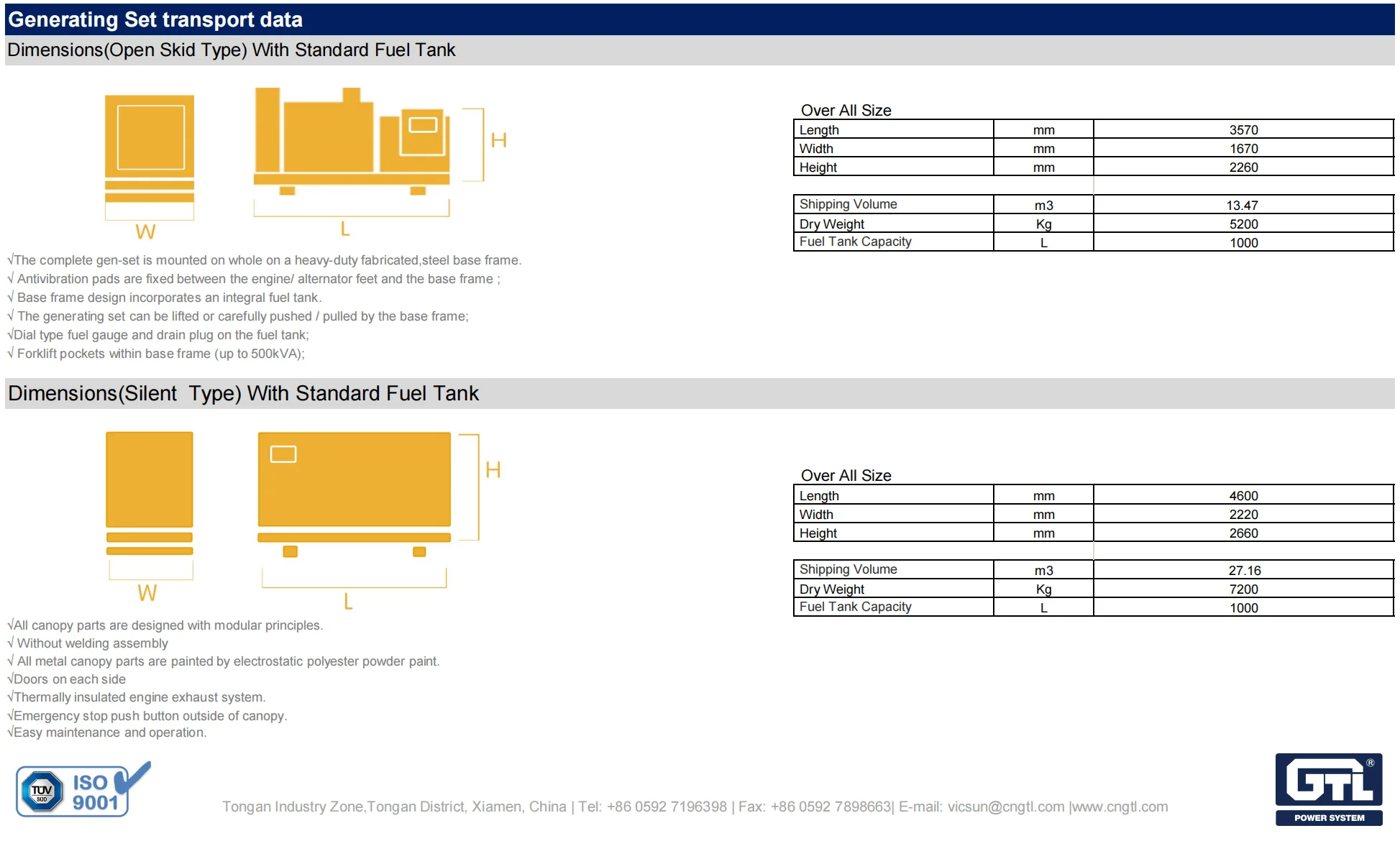1400x841 pixels.
Task: Click the silent type length value 4600
Action: 1243,496
